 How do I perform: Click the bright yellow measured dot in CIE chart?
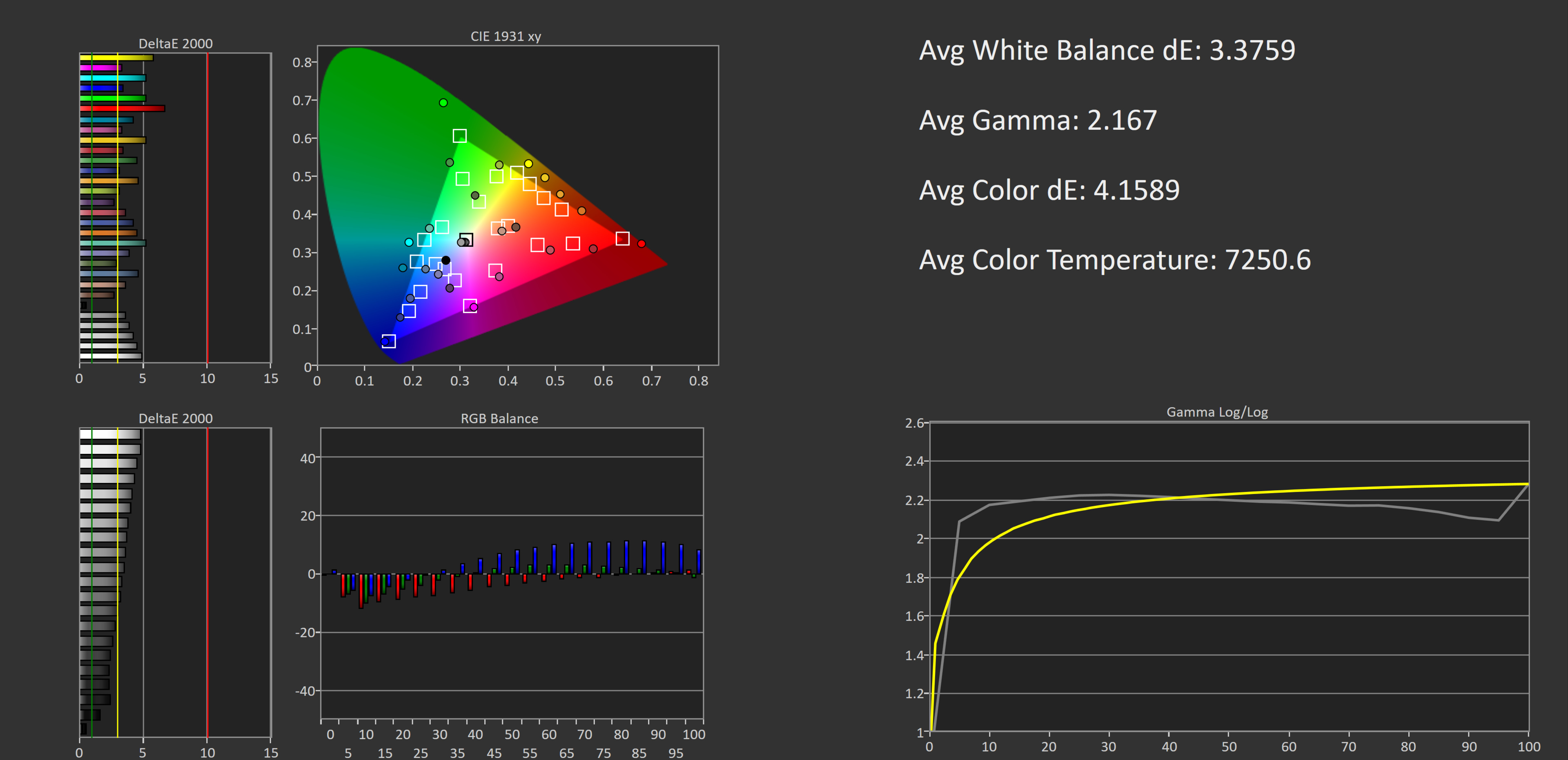coord(528,164)
